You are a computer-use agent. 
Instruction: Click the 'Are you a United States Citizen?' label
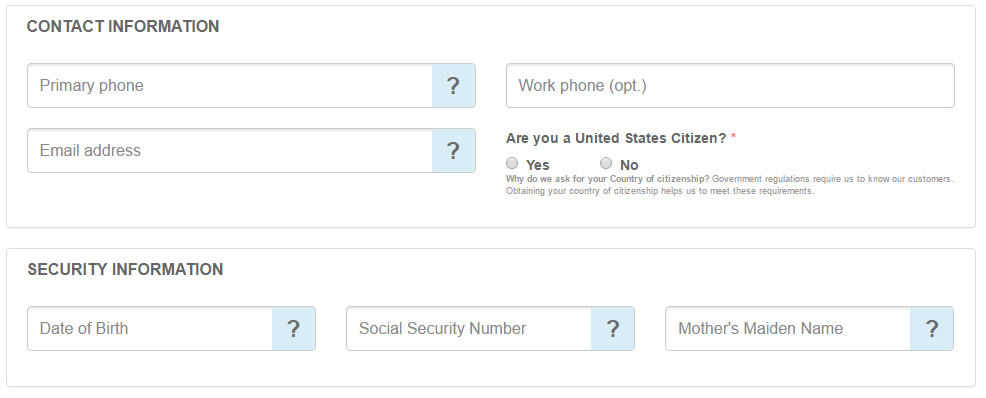point(616,138)
